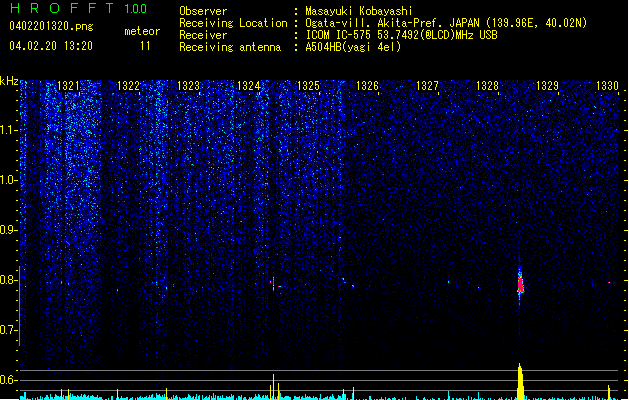
Task: Click the 1327 time axis marker
Action: (x=428, y=86)
